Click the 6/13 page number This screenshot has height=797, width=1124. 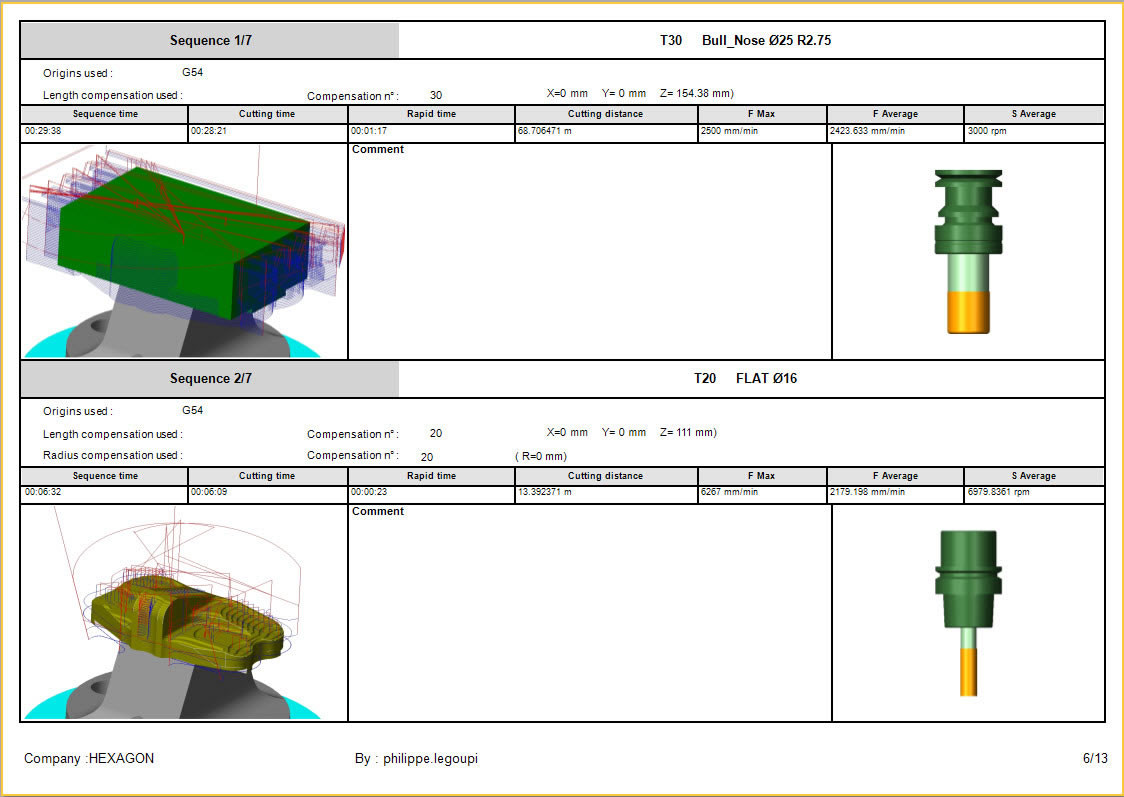click(x=1095, y=759)
